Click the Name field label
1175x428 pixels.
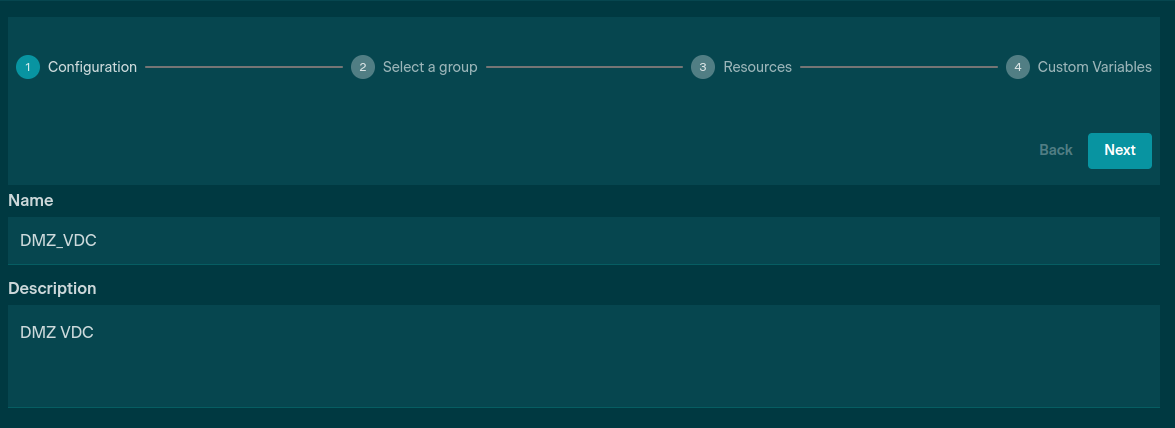click(x=31, y=200)
